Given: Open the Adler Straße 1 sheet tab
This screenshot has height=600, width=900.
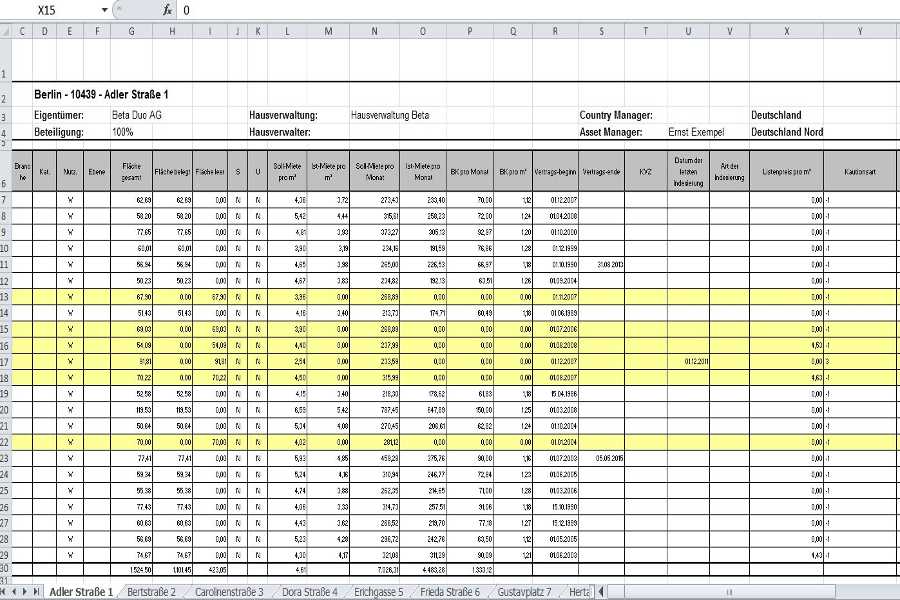Looking at the screenshot, I should click(x=81, y=591).
